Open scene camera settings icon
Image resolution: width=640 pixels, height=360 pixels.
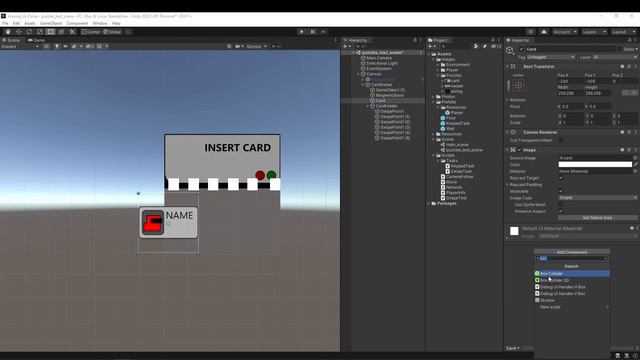[x=239, y=47]
